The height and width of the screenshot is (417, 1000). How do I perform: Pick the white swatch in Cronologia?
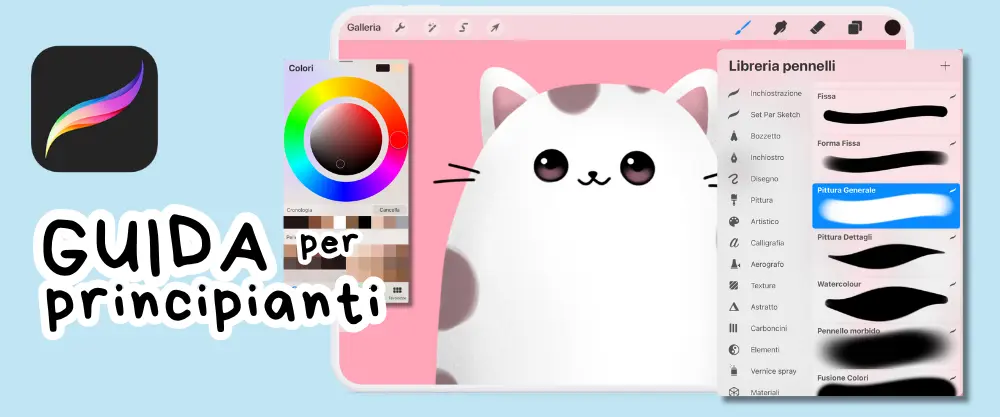point(340,223)
